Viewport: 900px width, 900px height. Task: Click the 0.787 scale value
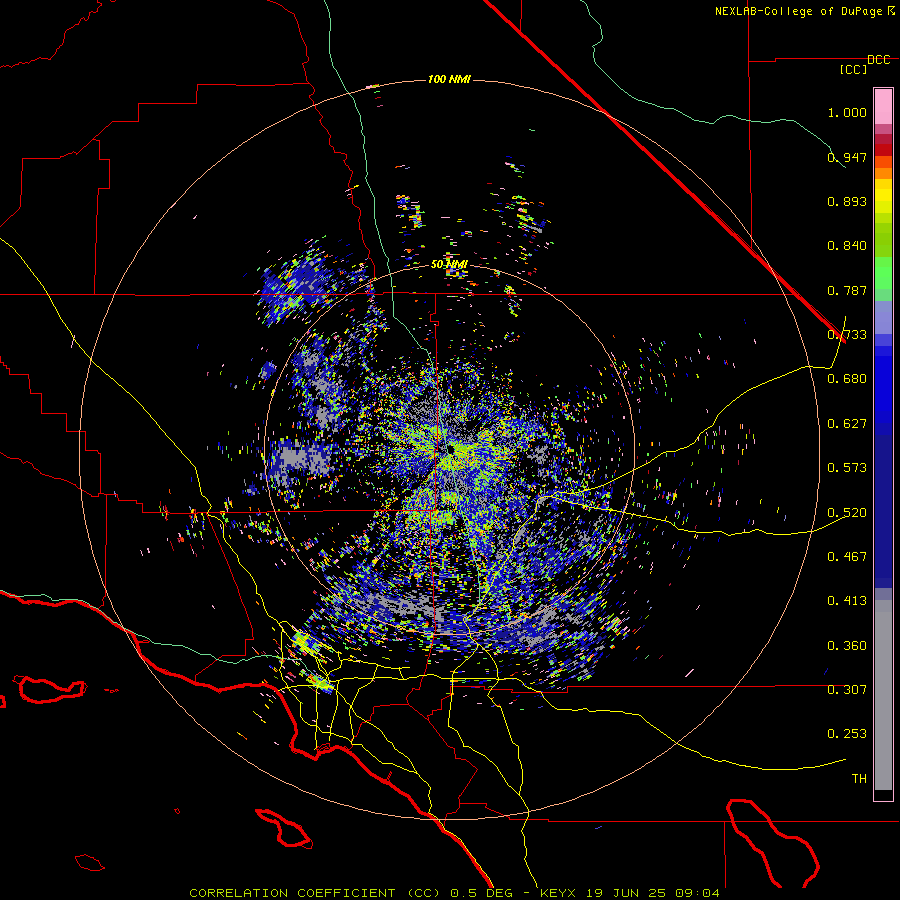click(x=847, y=290)
